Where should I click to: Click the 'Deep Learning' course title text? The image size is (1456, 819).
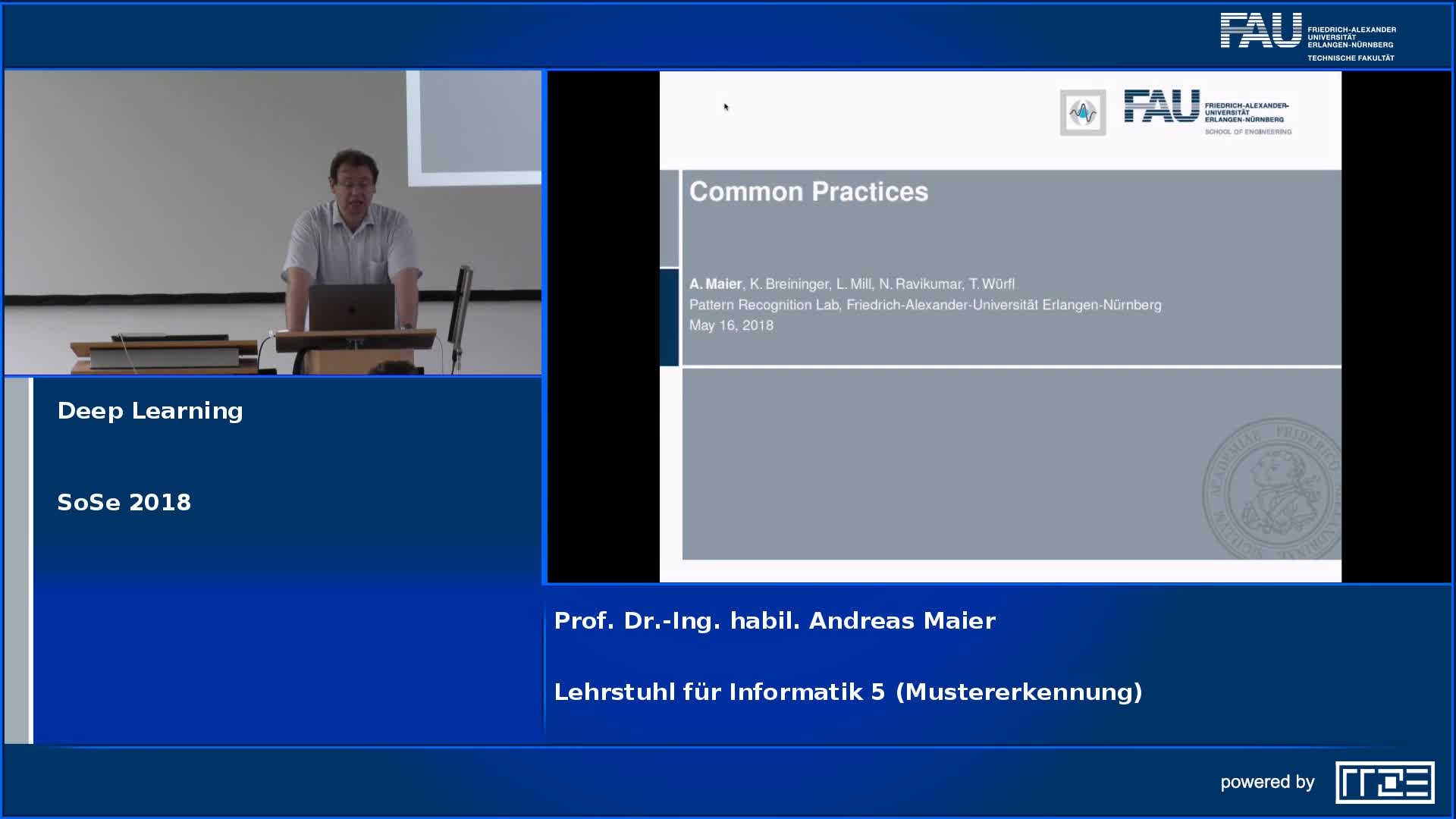coord(150,411)
